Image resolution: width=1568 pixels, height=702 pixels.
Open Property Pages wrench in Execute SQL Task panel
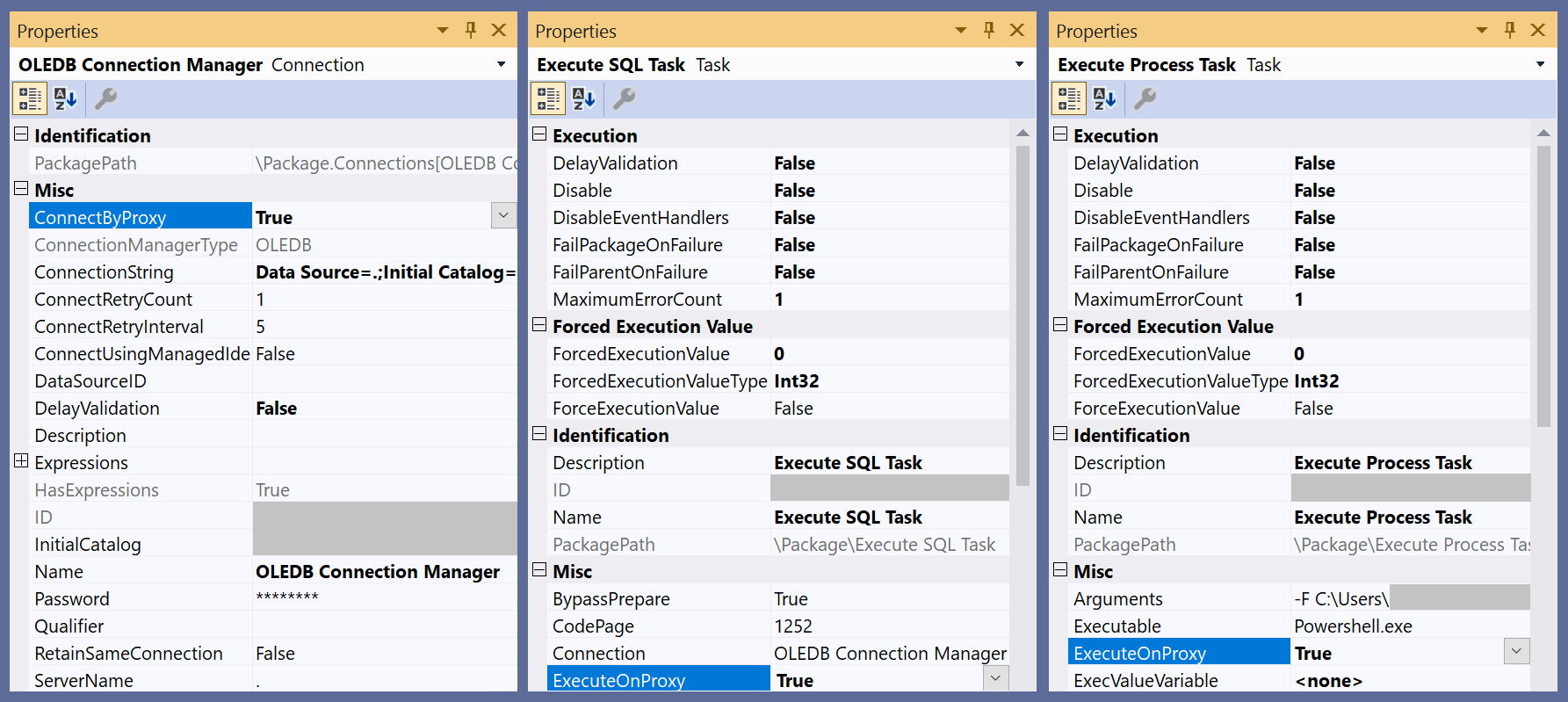(624, 98)
